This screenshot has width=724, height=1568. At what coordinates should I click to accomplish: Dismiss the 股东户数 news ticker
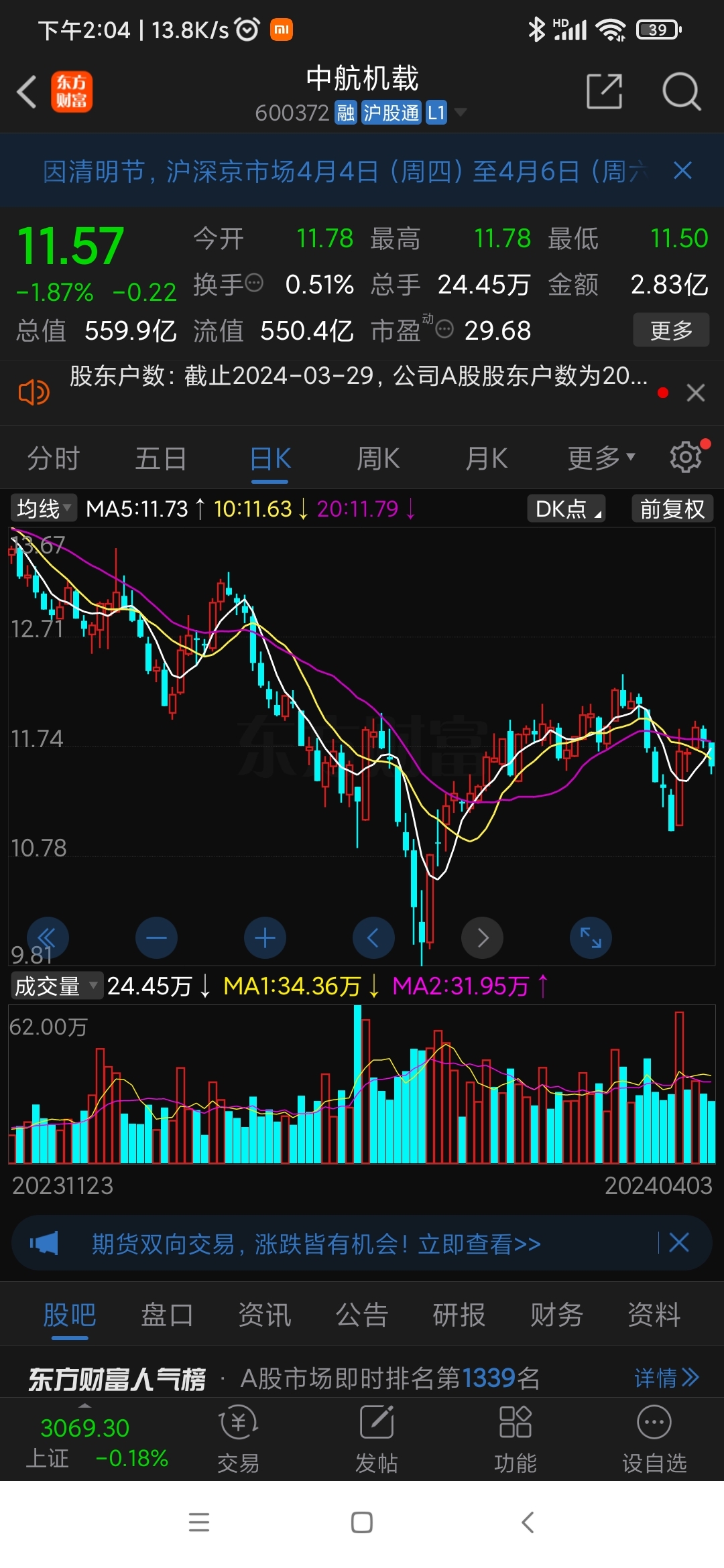696,393
